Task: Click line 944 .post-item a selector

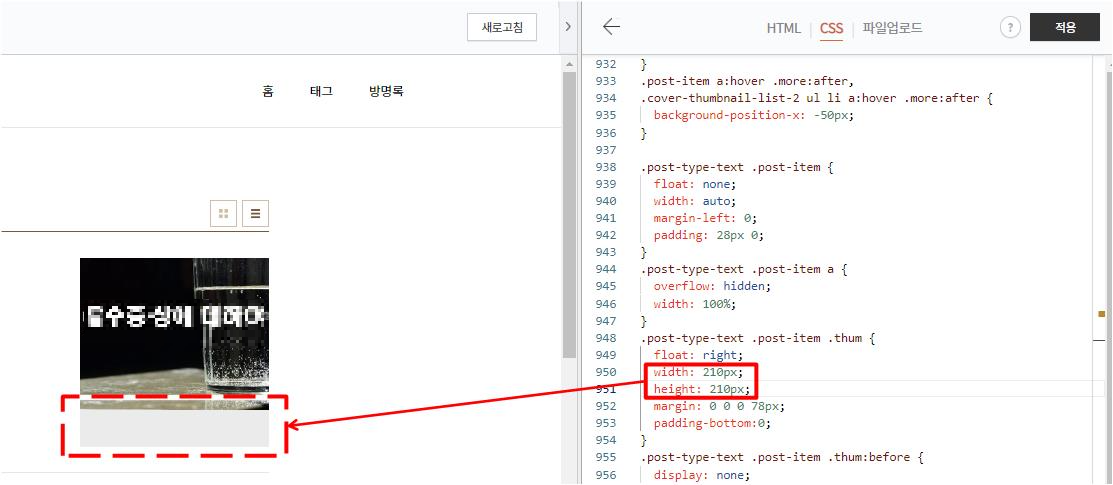Action: [x=743, y=270]
